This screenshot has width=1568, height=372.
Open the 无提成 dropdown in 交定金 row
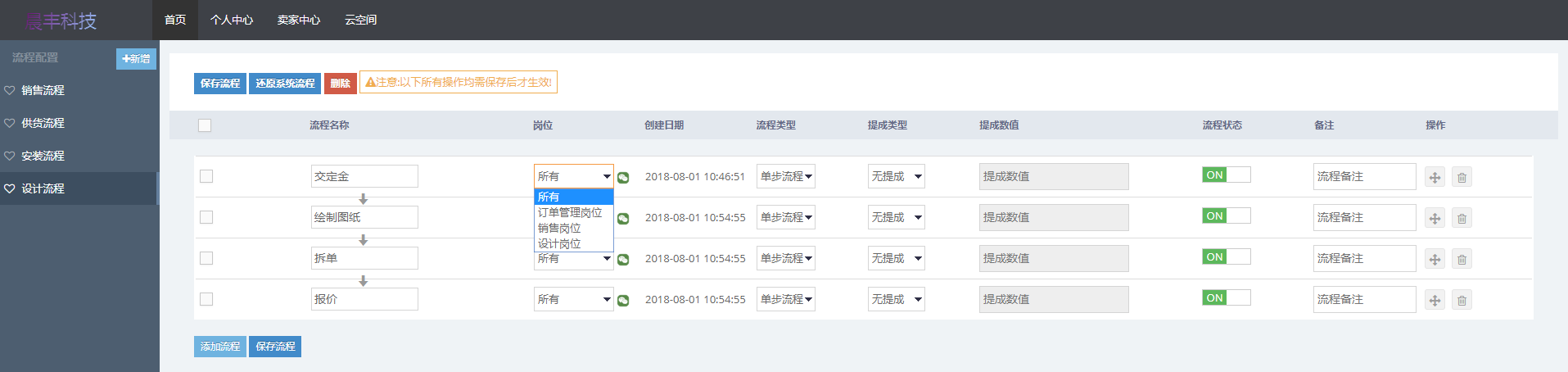[897, 176]
